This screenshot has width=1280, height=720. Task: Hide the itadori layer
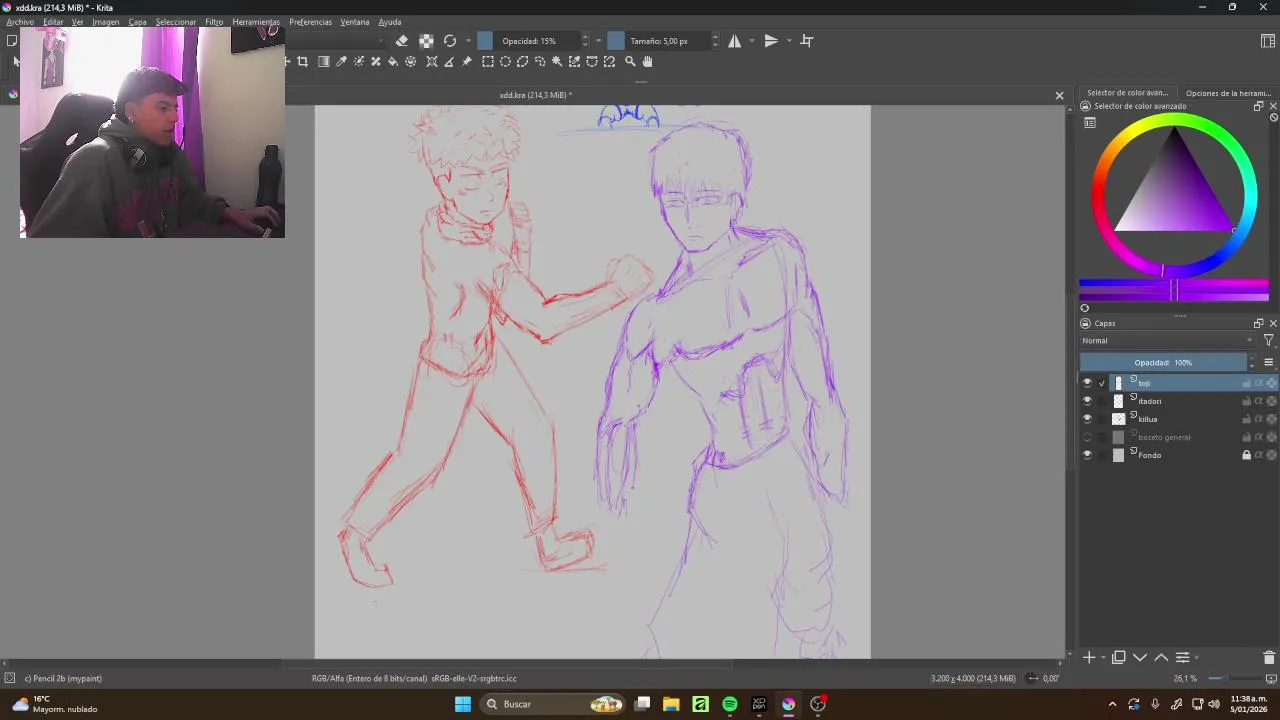click(x=1087, y=401)
